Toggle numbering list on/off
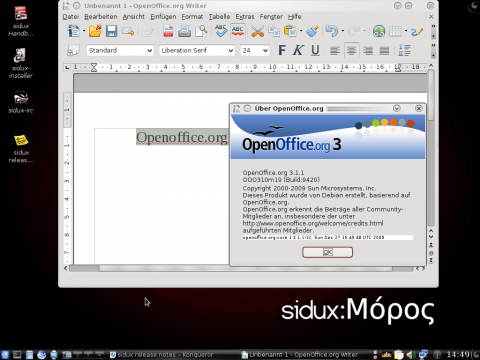 point(404,50)
